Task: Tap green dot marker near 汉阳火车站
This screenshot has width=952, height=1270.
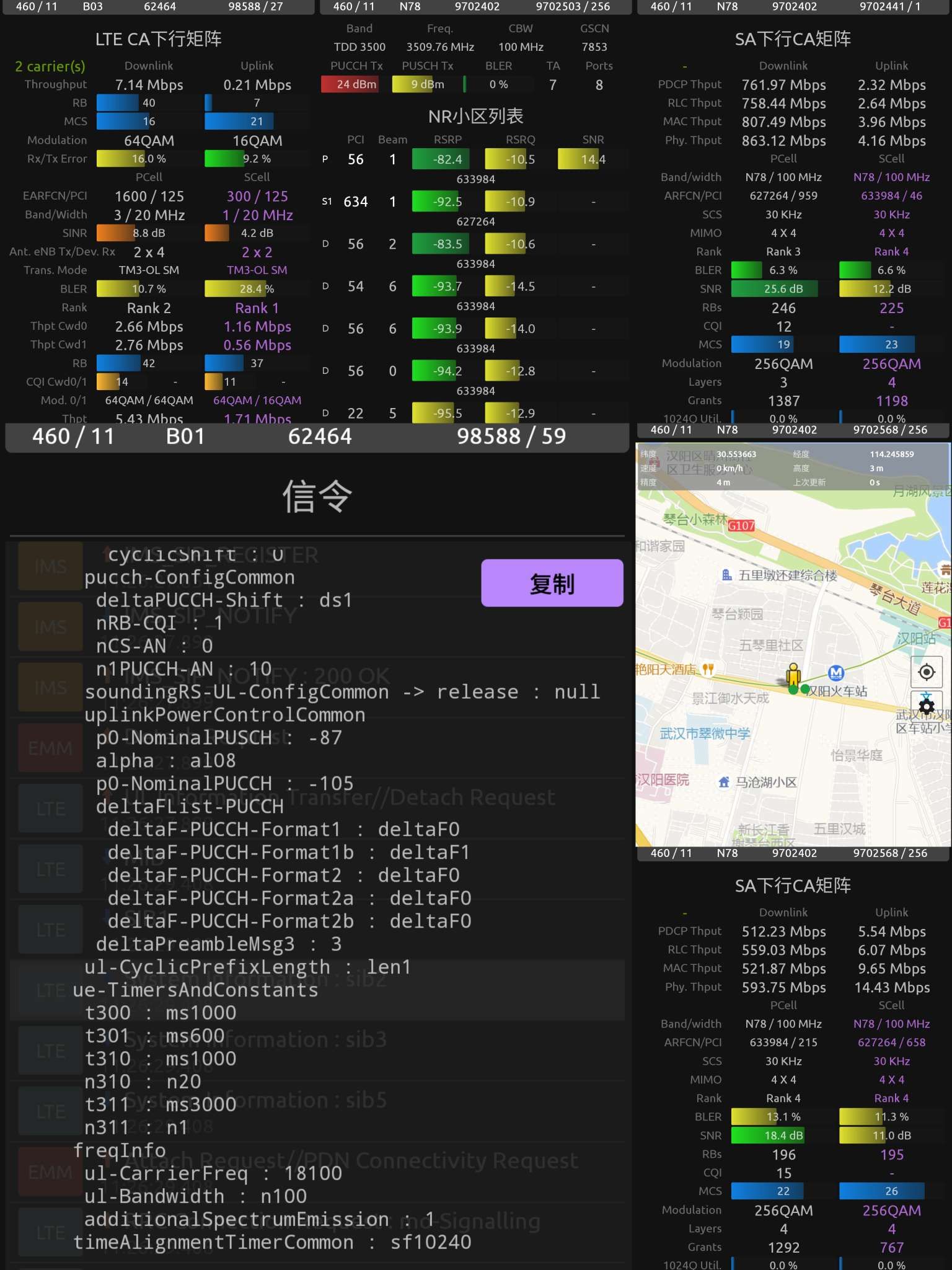Action: pos(805,689)
